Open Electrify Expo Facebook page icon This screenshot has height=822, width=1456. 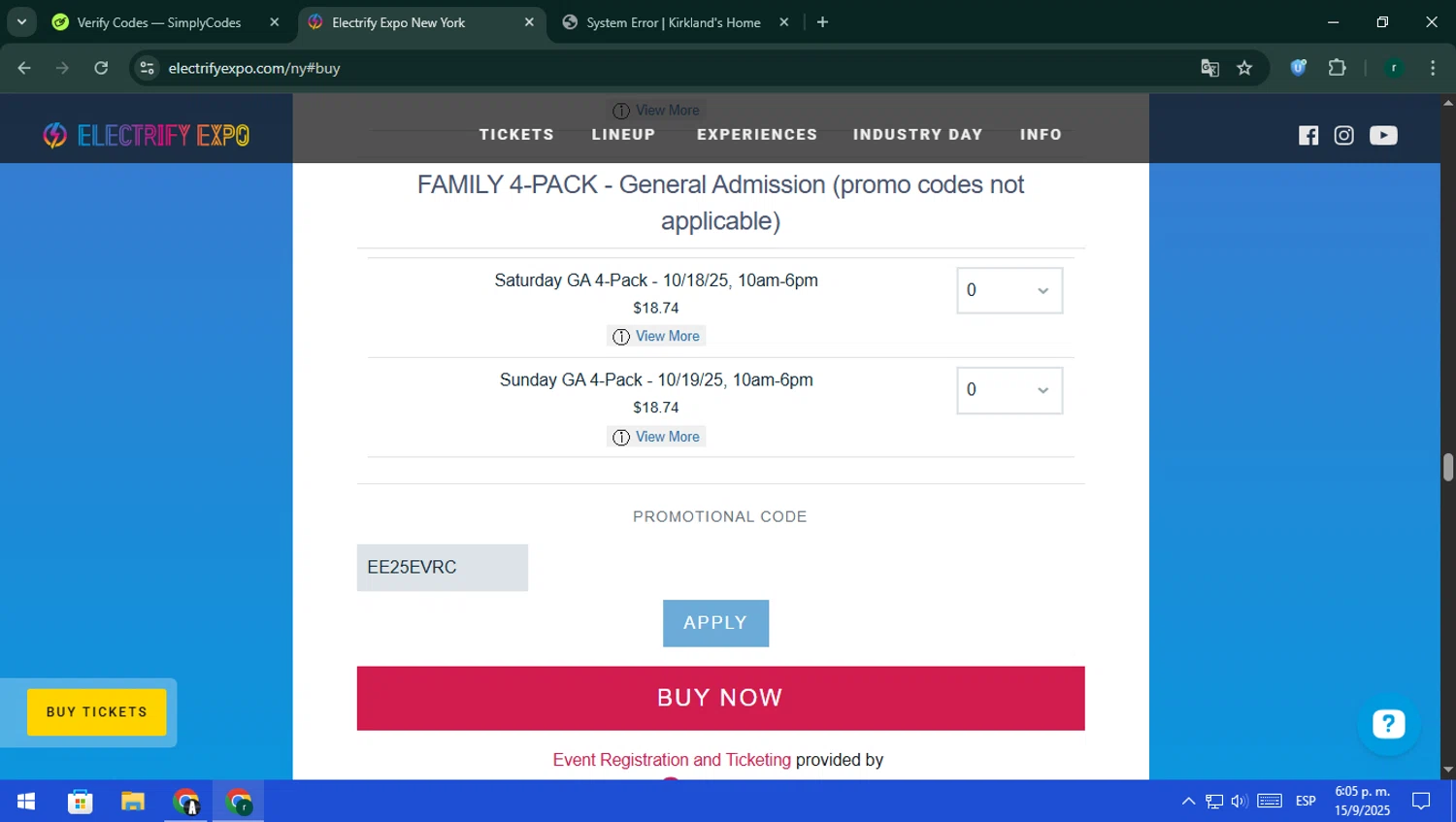pos(1308,136)
